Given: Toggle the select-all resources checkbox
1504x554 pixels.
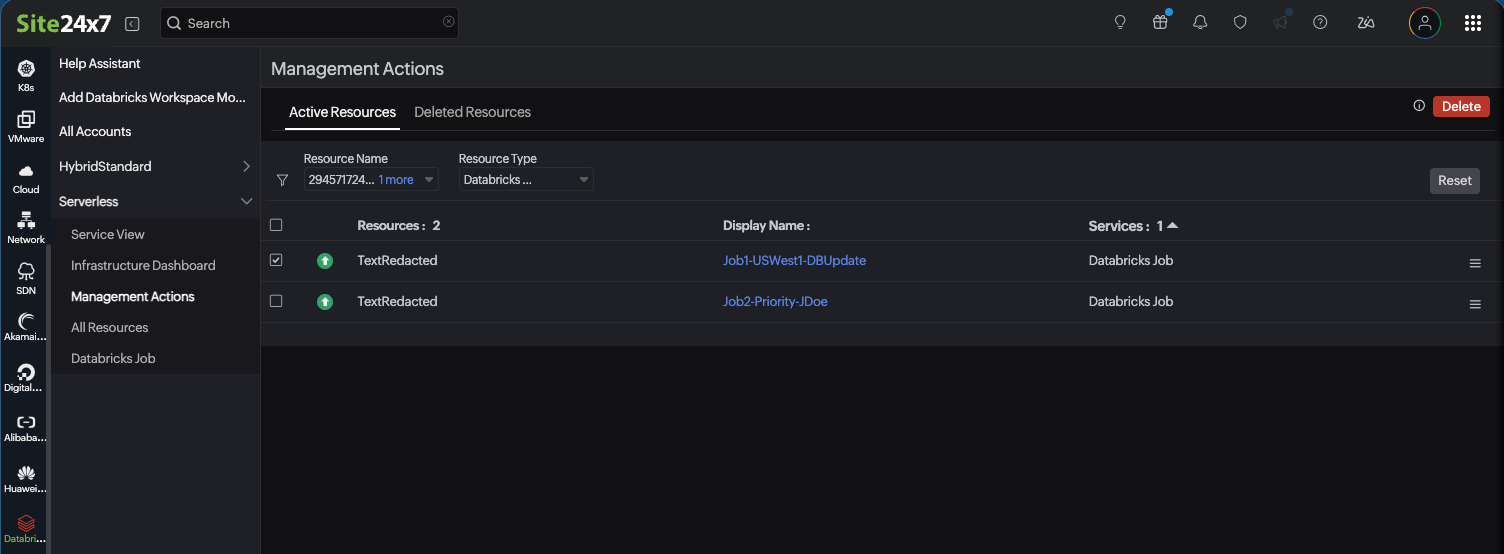Looking at the screenshot, I should pos(276,225).
